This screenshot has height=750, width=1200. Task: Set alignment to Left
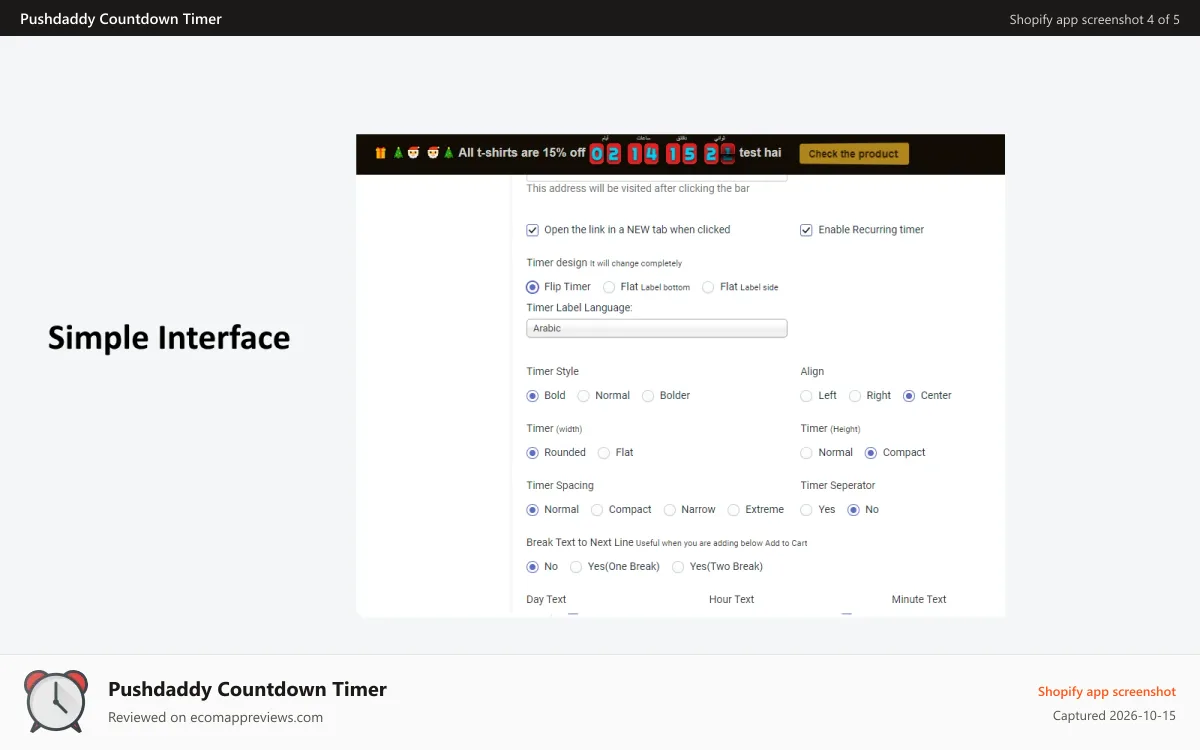(806, 396)
